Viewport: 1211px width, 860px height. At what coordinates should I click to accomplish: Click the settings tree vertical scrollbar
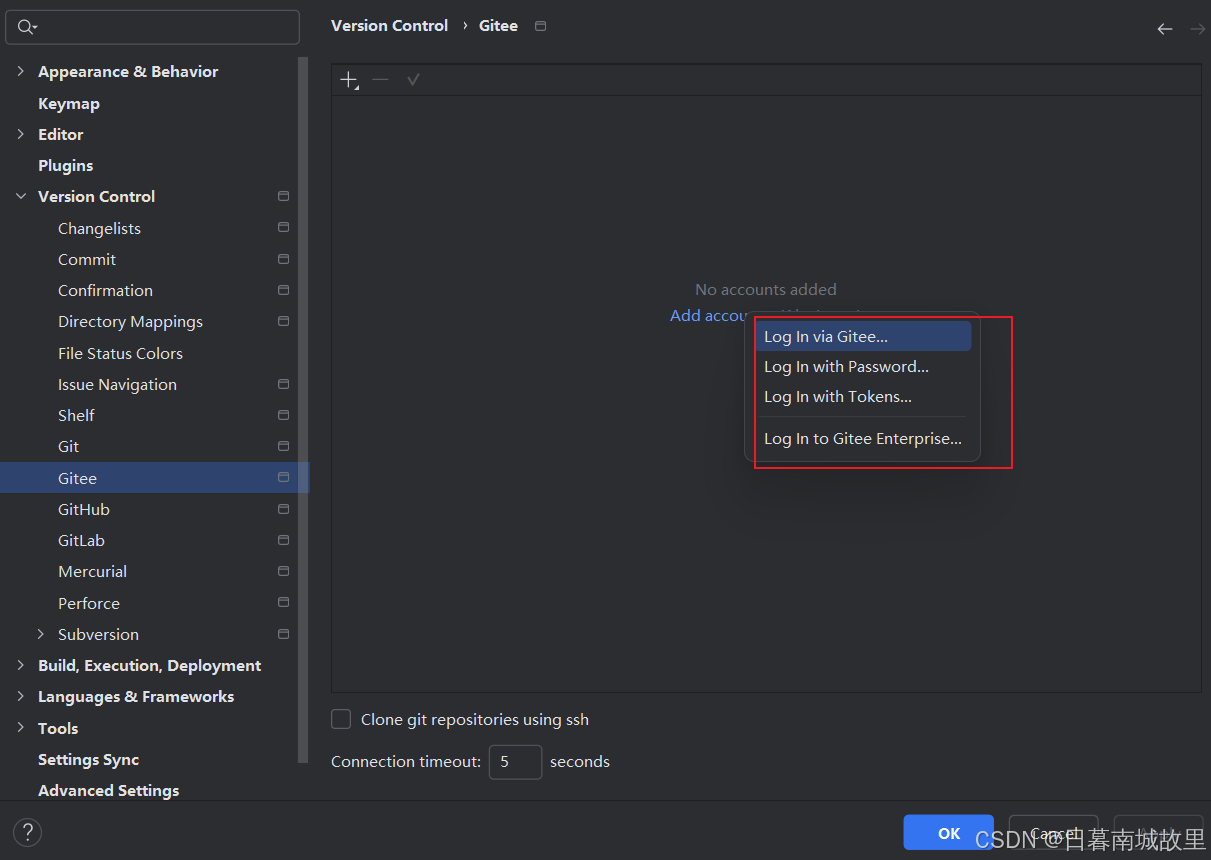(x=303, y=410)
